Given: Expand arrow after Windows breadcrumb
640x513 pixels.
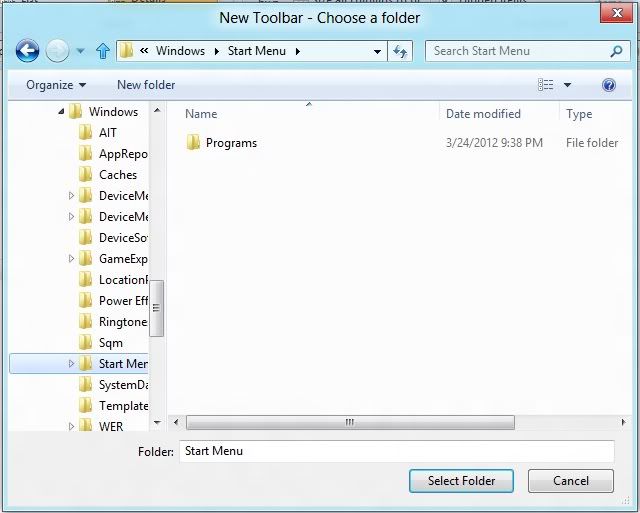Looking at the screenshot, I should pos(217,51).
